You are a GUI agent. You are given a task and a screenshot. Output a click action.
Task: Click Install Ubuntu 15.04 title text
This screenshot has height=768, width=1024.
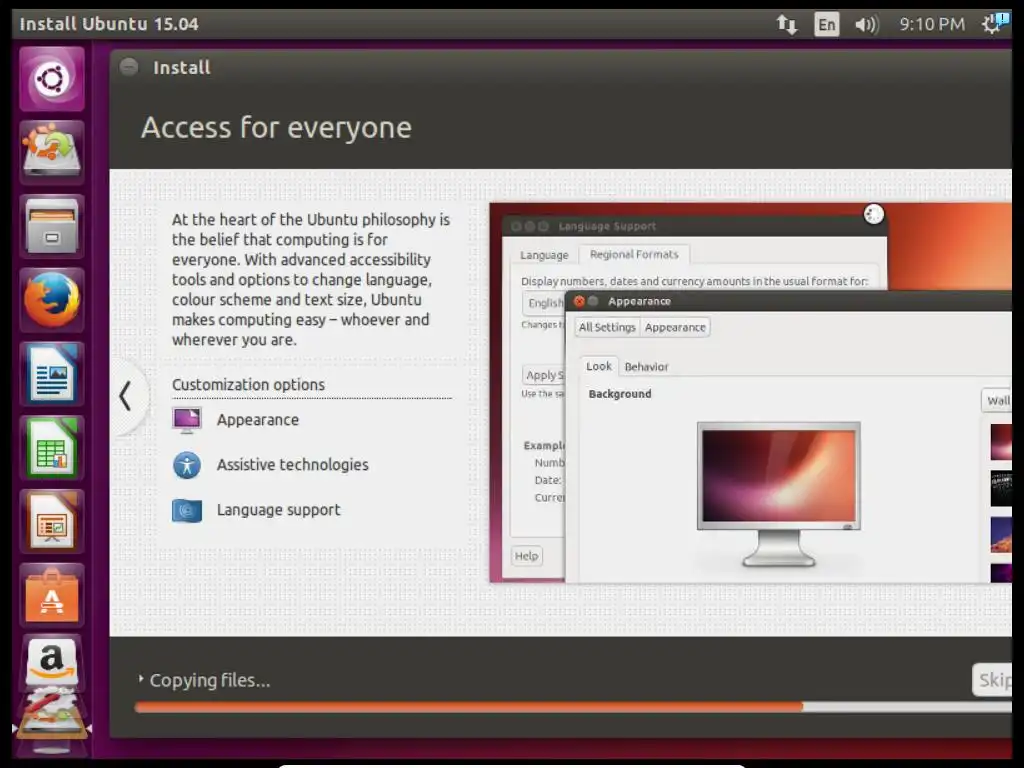[109, 24]
